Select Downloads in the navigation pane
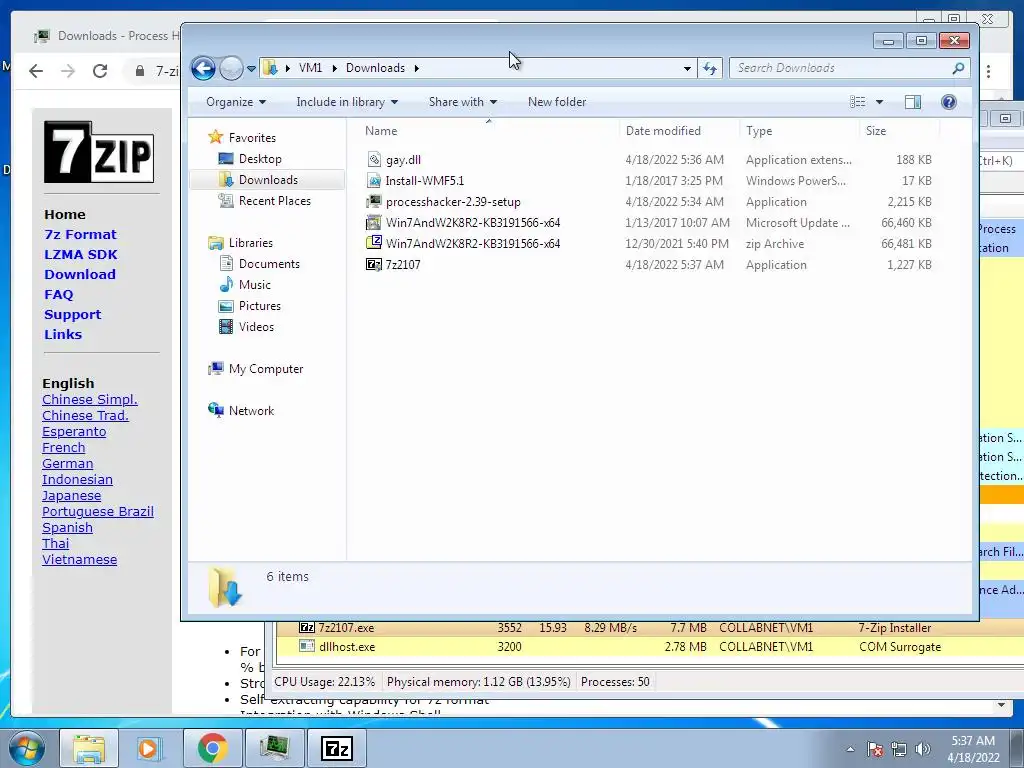Screen dimensions: 1024x768 tap(268, 180)
